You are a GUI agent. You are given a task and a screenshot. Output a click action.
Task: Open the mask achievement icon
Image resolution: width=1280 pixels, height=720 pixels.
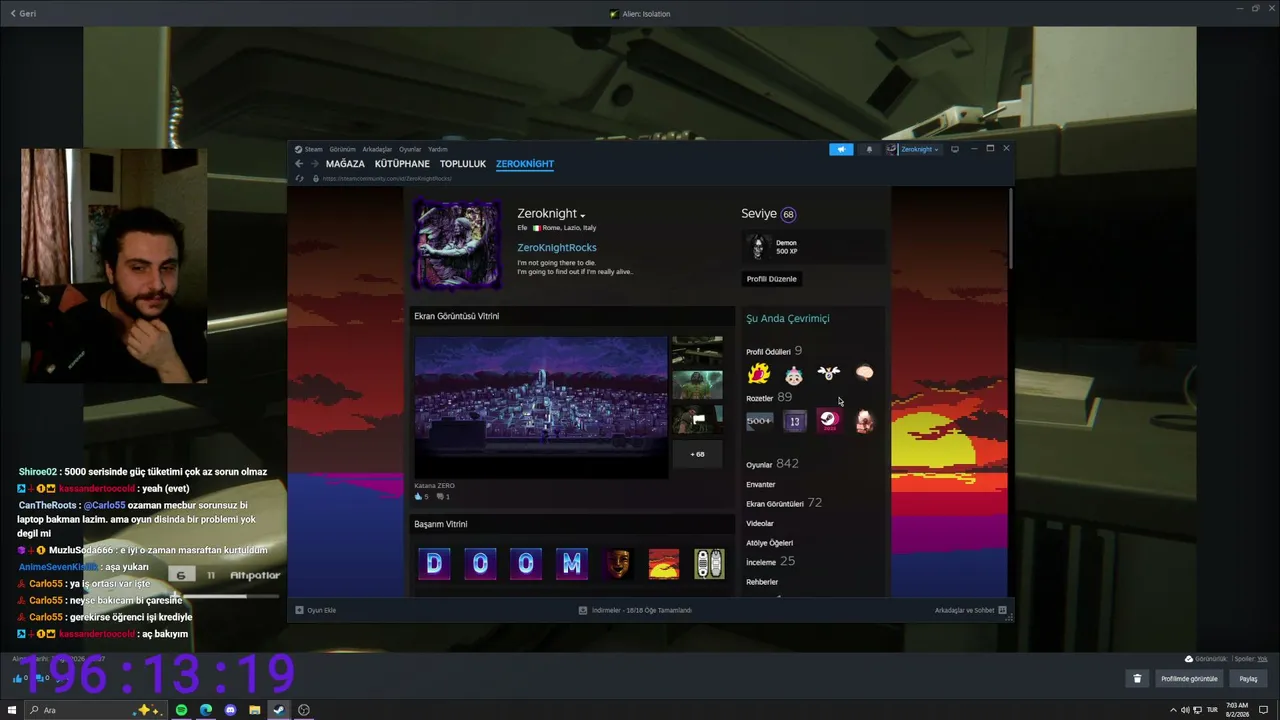tap(618, 564)
